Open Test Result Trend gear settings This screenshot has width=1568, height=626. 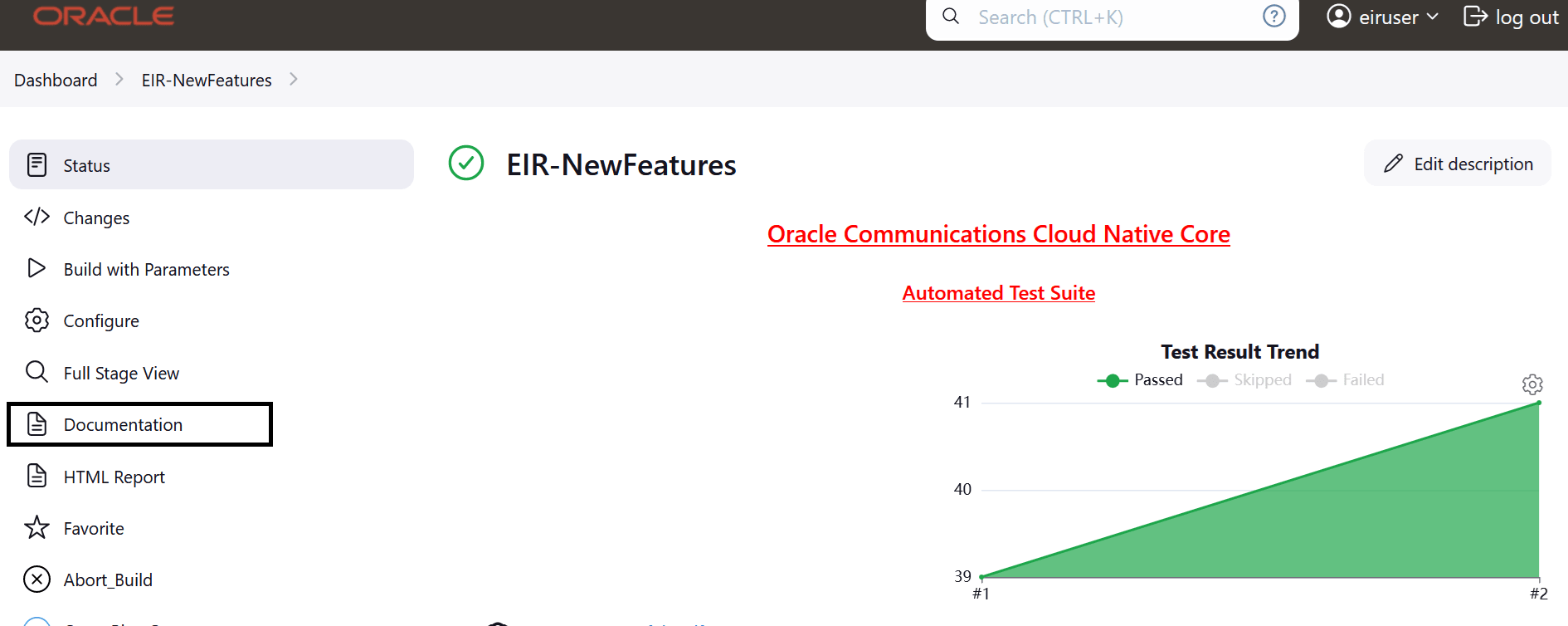(x=1532, y=384)
